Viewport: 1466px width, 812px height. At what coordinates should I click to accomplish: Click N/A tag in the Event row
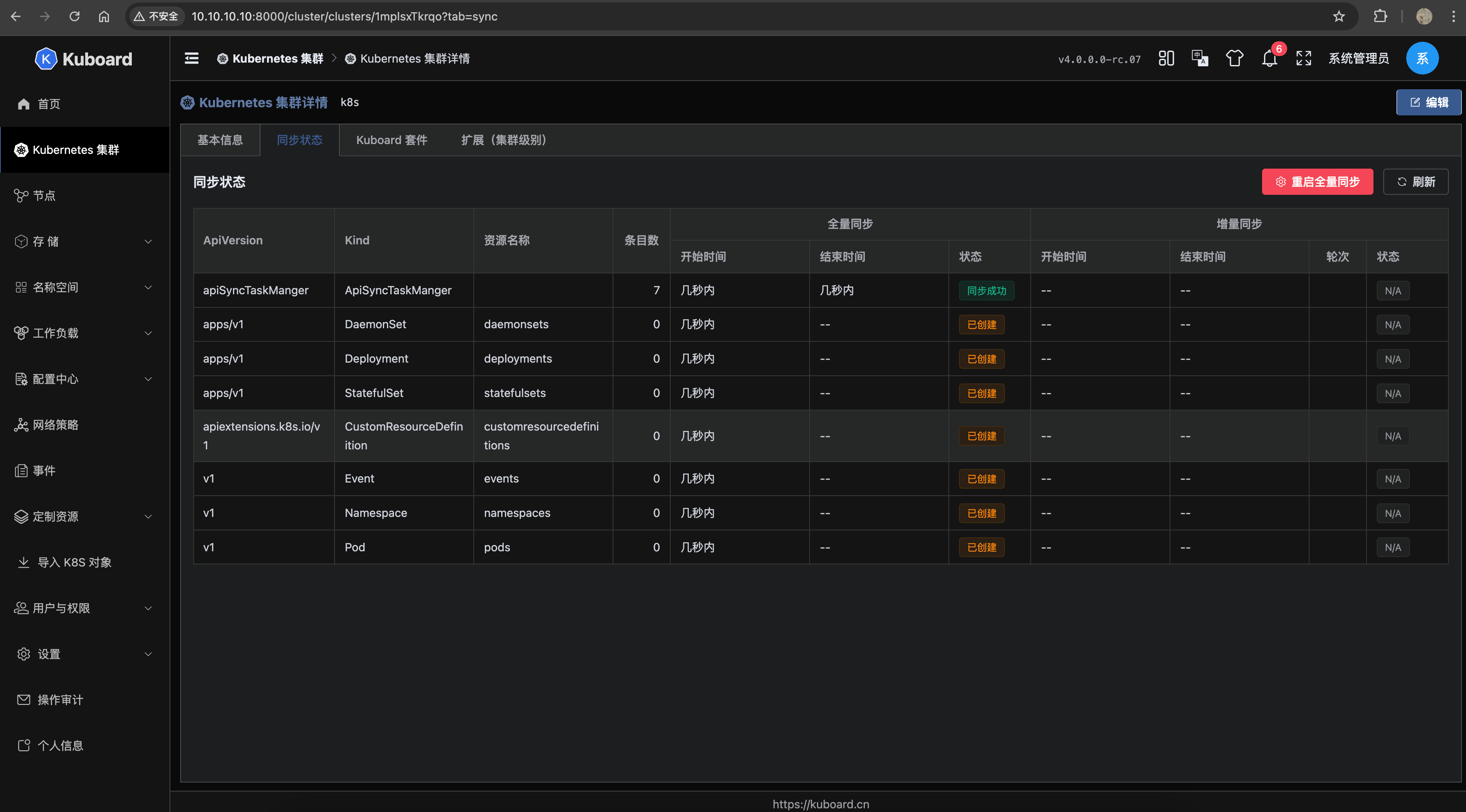coord(1393,479)
